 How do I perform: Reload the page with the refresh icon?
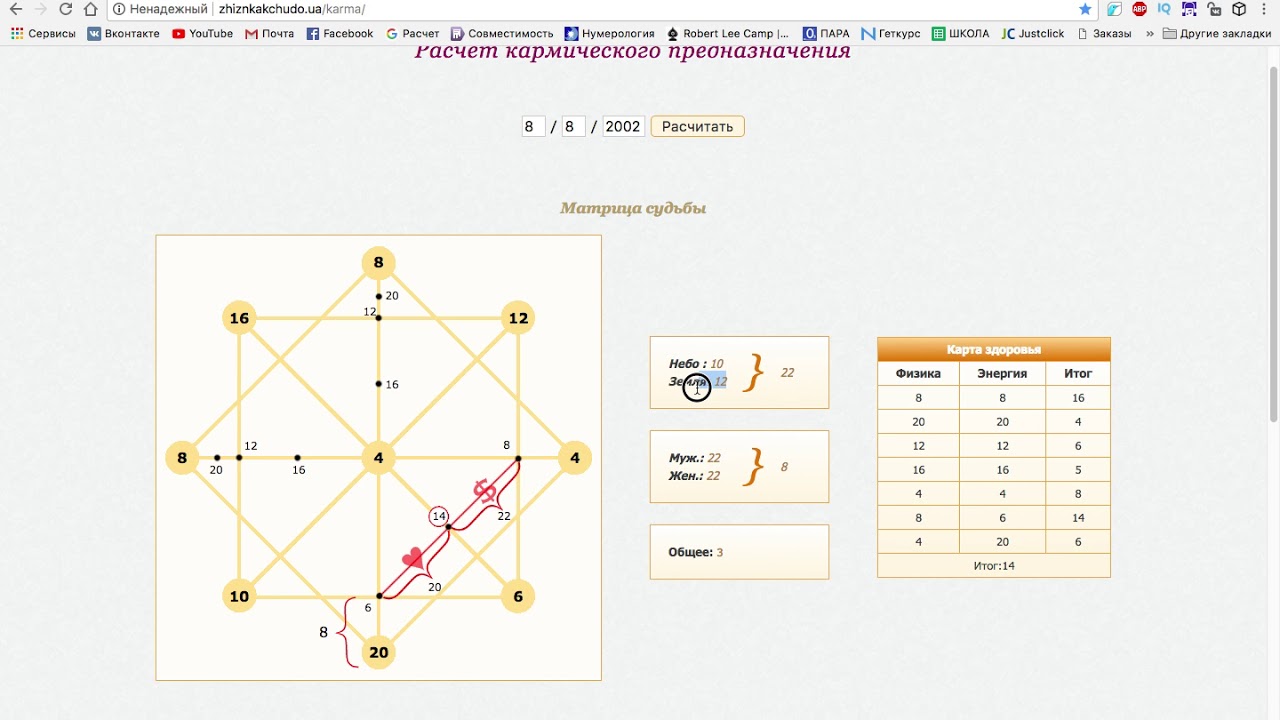(x=66, y=9)
